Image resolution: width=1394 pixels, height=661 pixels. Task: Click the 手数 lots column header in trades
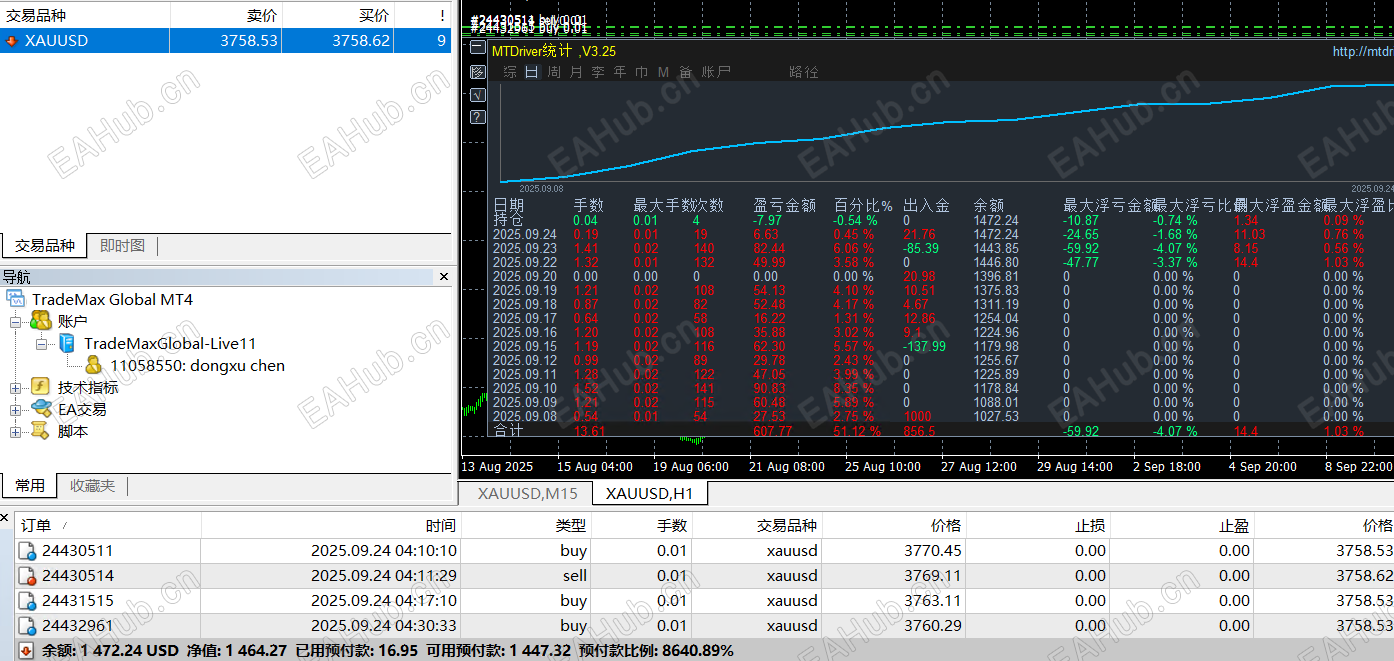pyautogui.click(x=672, y=525)
